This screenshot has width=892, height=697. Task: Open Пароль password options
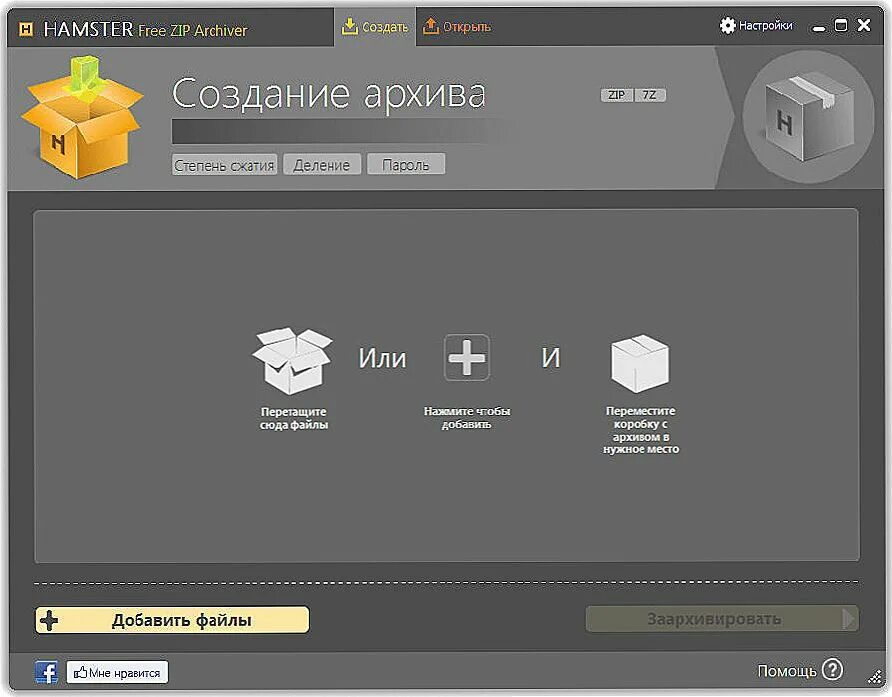(406, 164)
